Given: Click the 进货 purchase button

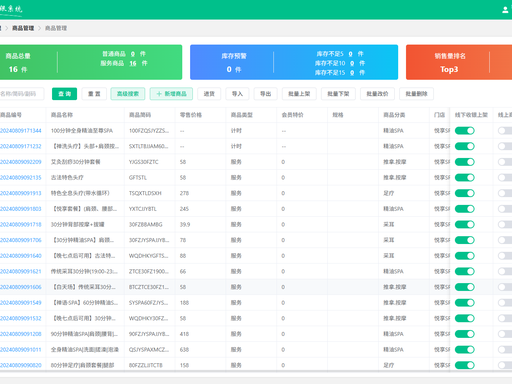Looking at the screenshot, I should point(209,94).
